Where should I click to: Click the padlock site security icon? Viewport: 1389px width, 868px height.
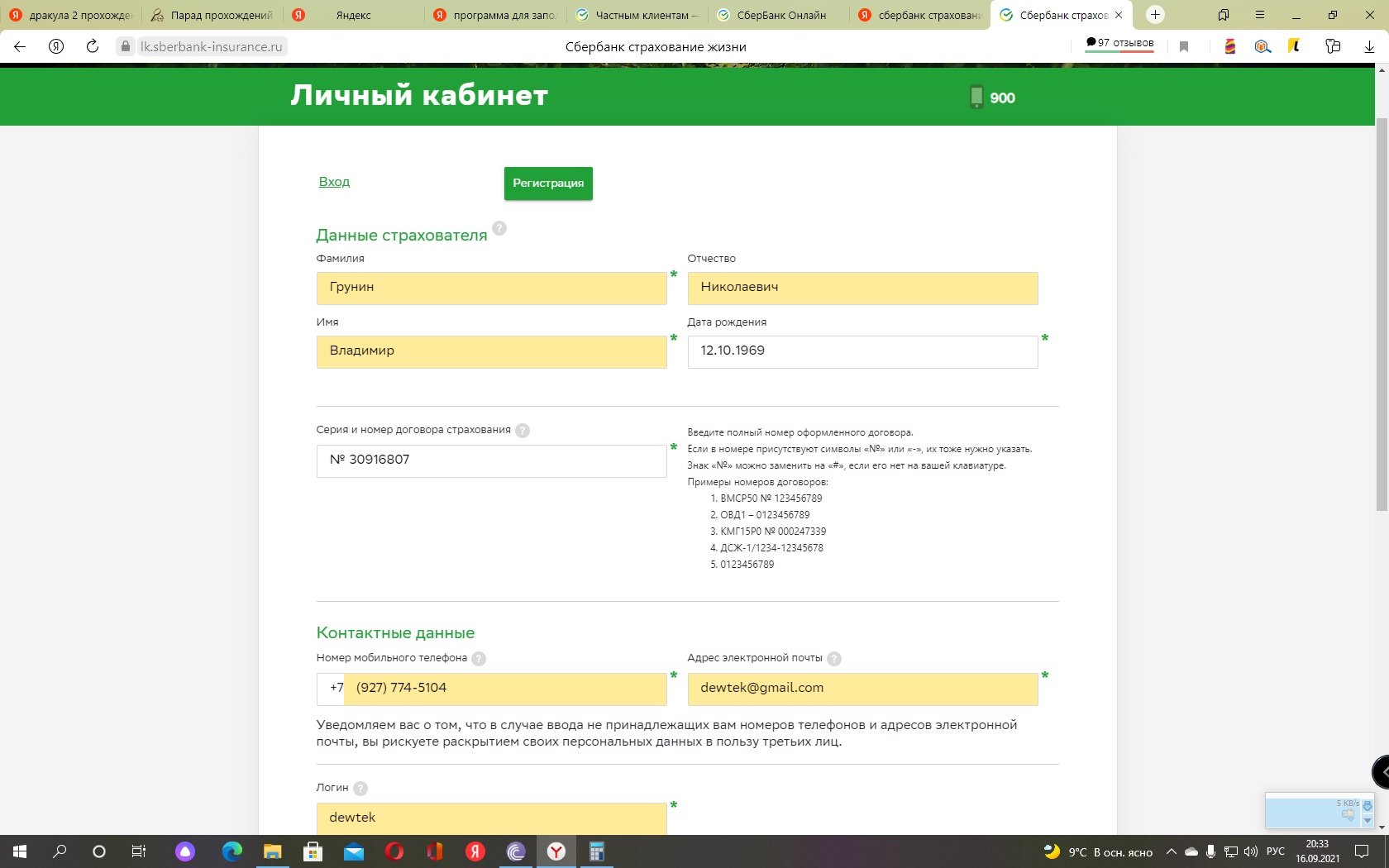pyautogui.click(x=126, y=46)
